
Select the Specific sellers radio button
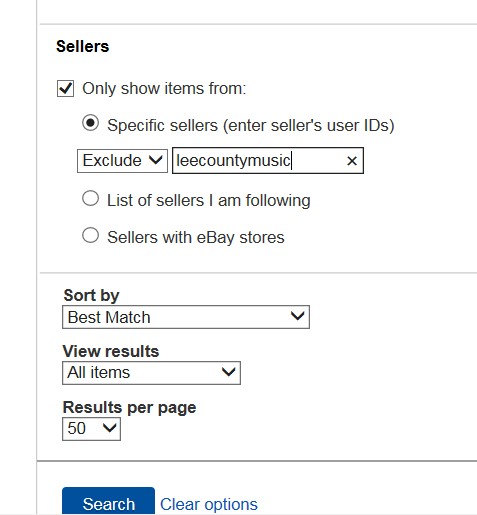tap(90, 123)
